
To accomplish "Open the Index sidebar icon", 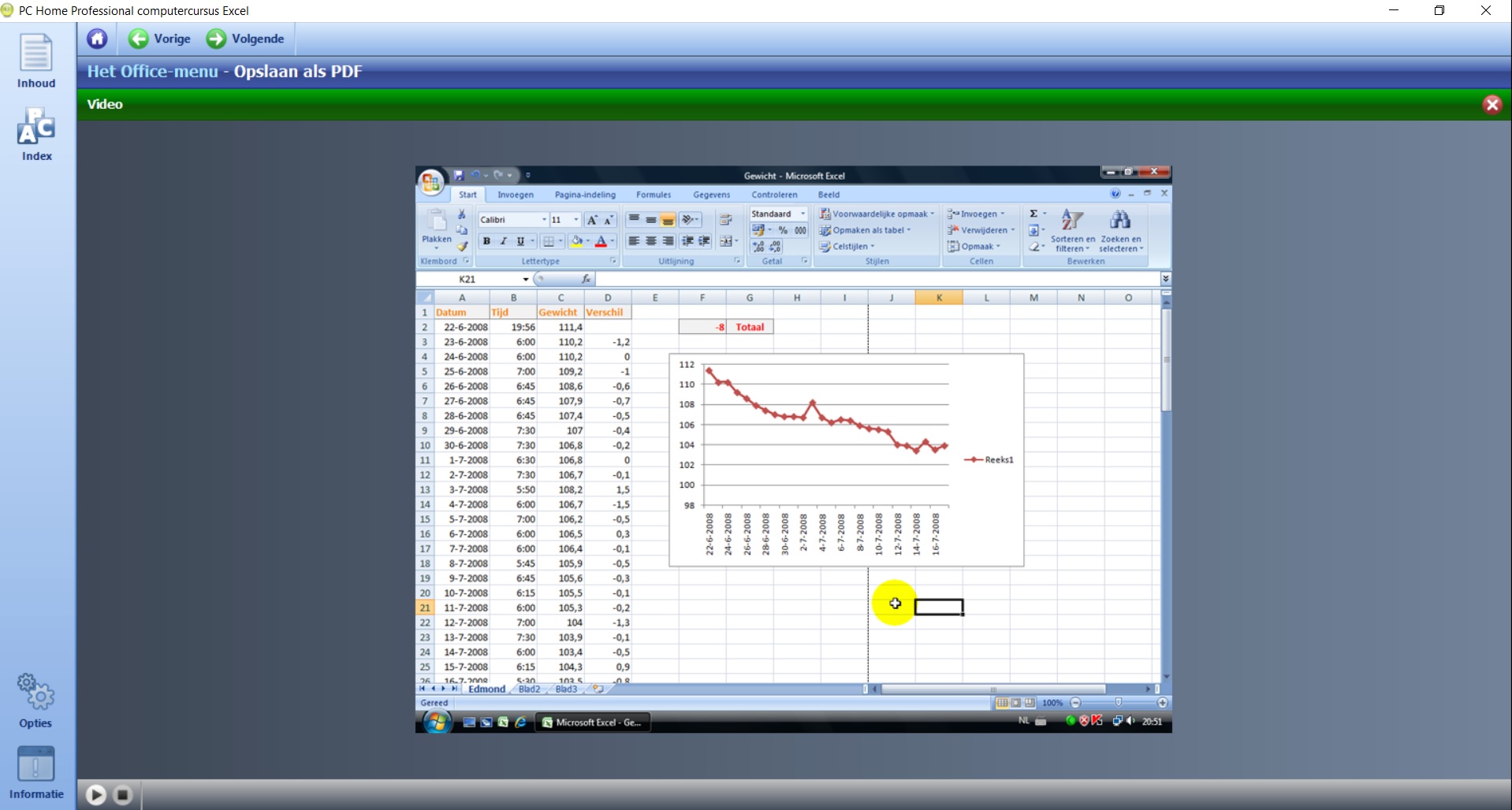I will point(36,134).
